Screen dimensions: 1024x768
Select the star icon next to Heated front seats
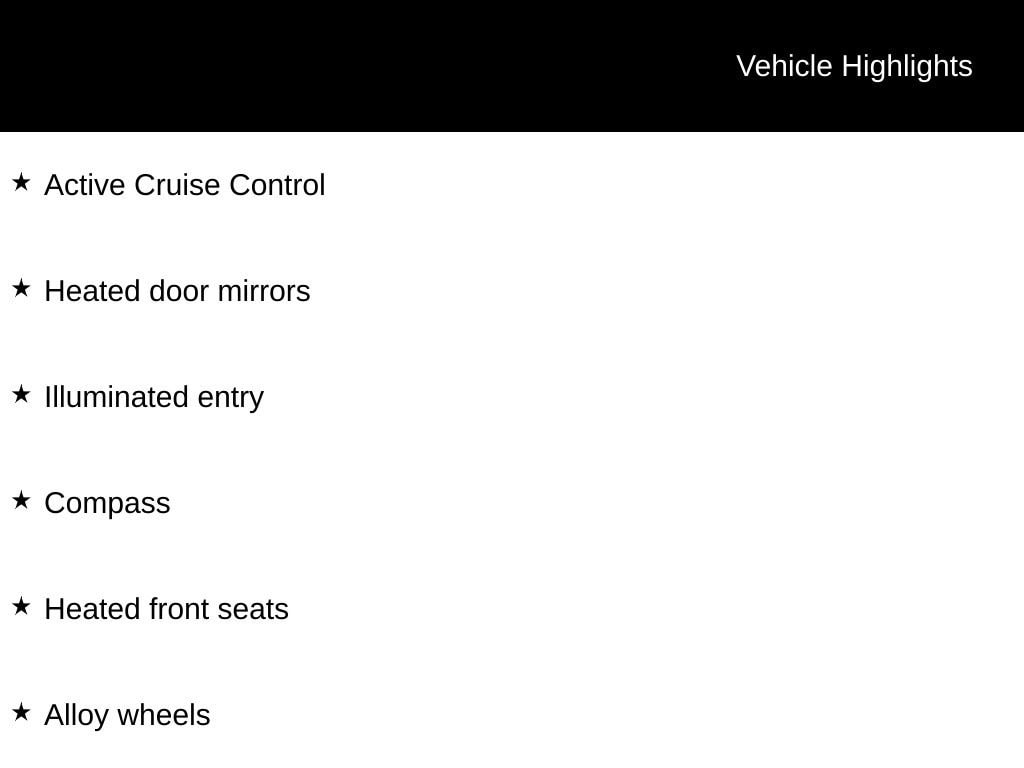(x=21, y=607)
